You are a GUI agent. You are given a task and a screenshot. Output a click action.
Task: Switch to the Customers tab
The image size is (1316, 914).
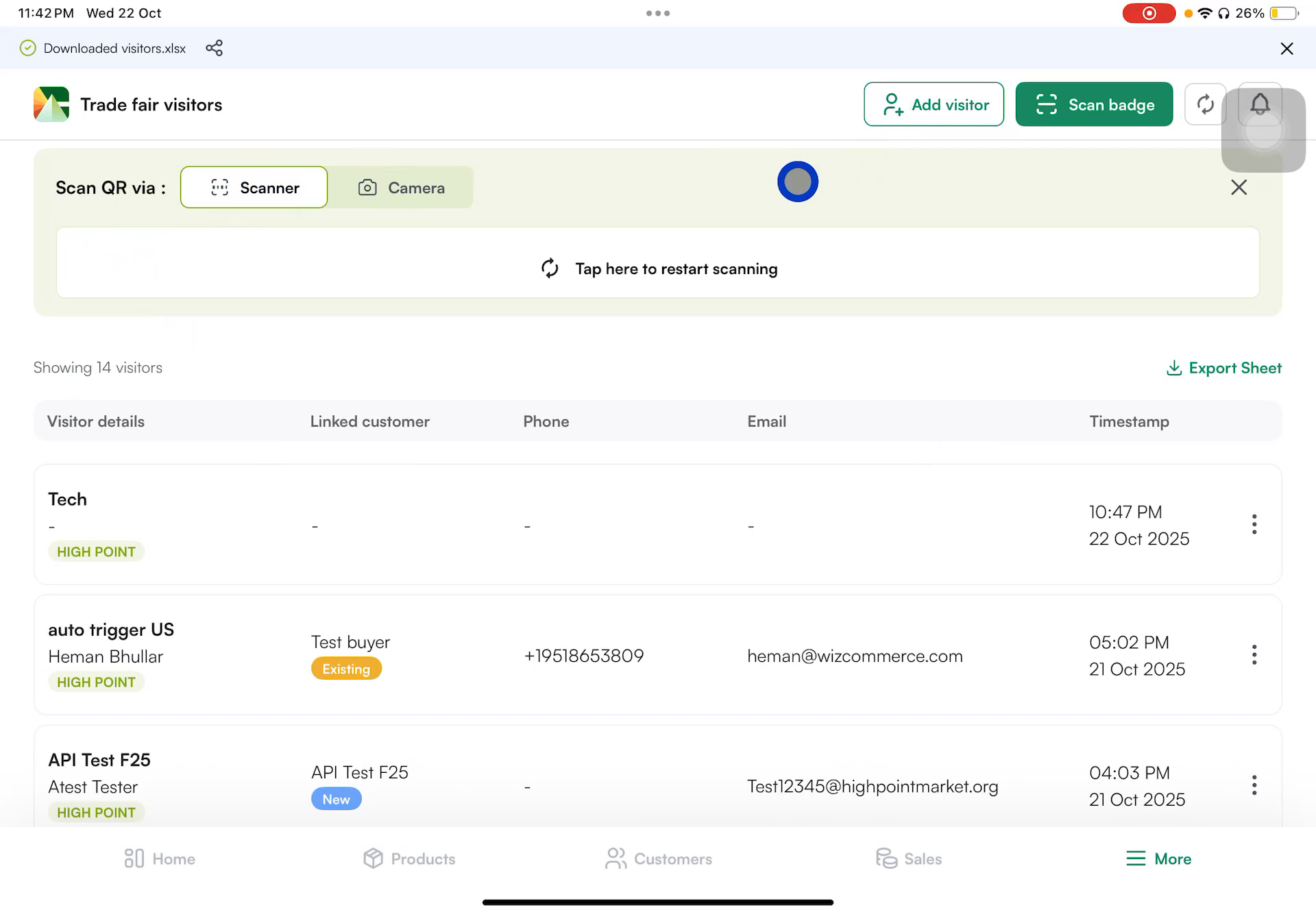[658, 859]
